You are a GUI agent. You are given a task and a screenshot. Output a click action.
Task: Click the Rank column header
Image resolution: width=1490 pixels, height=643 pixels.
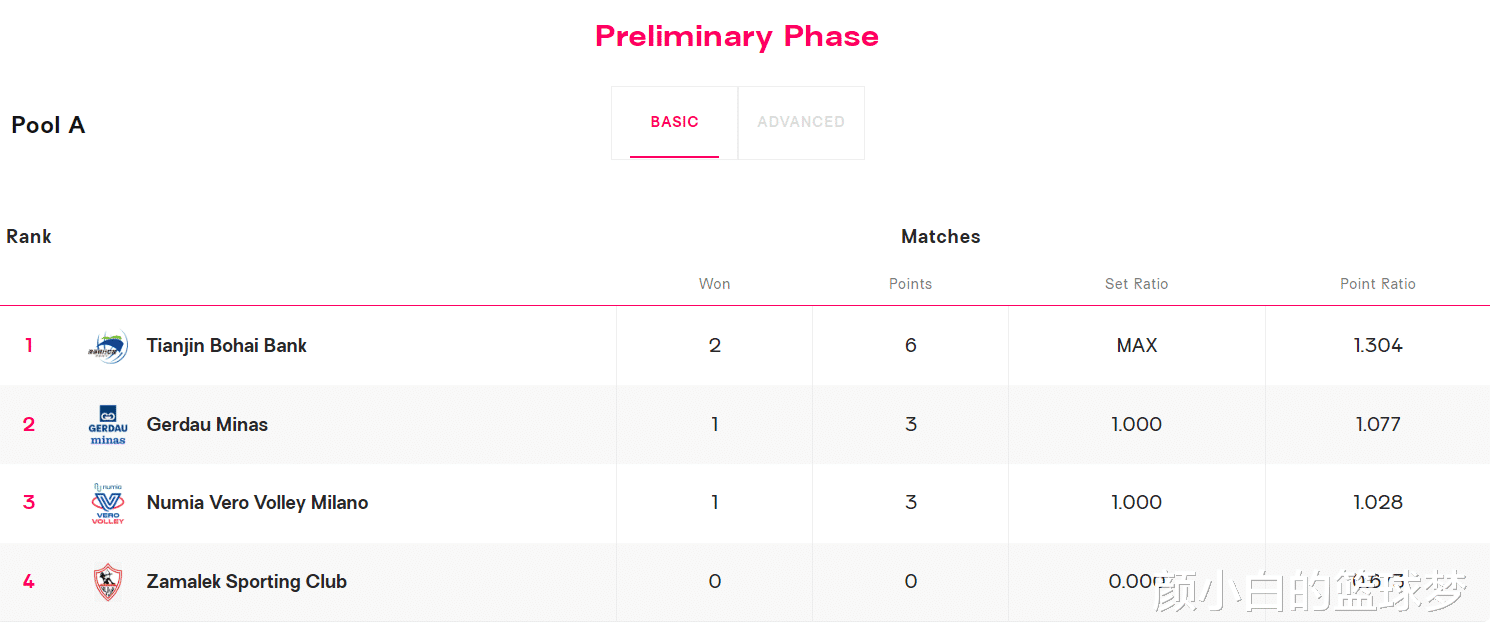[29, 237]
